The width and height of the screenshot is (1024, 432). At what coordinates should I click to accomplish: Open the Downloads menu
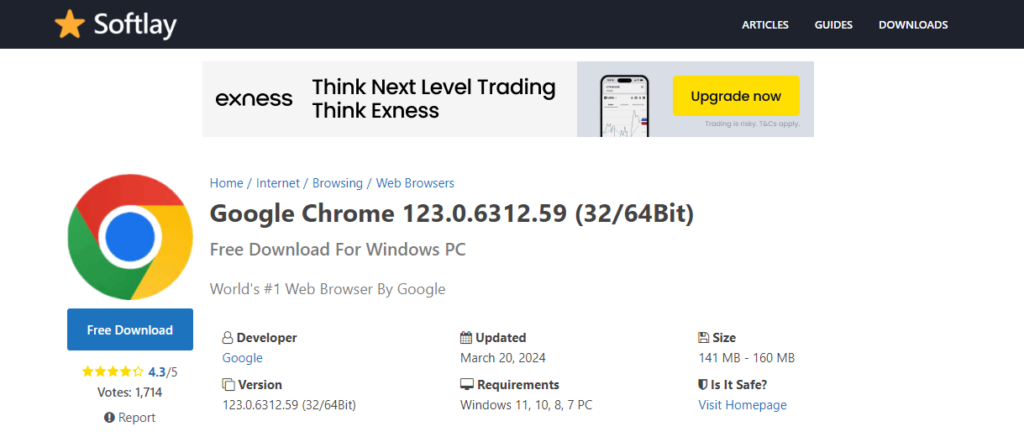click(x=913, y=25)
